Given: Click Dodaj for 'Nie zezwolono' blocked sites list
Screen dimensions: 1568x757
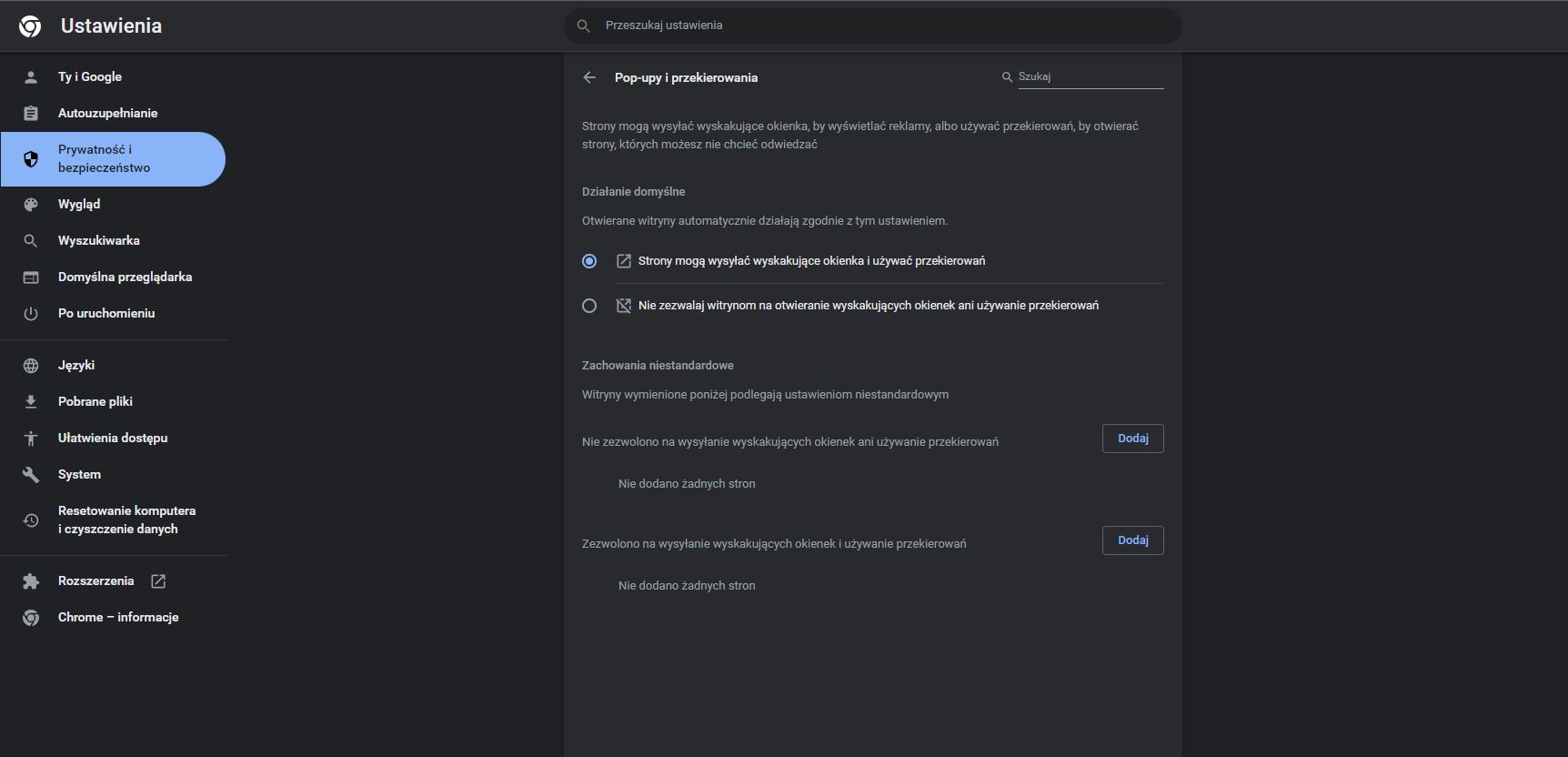Looking at the screenshot, I should point(1132,439).
